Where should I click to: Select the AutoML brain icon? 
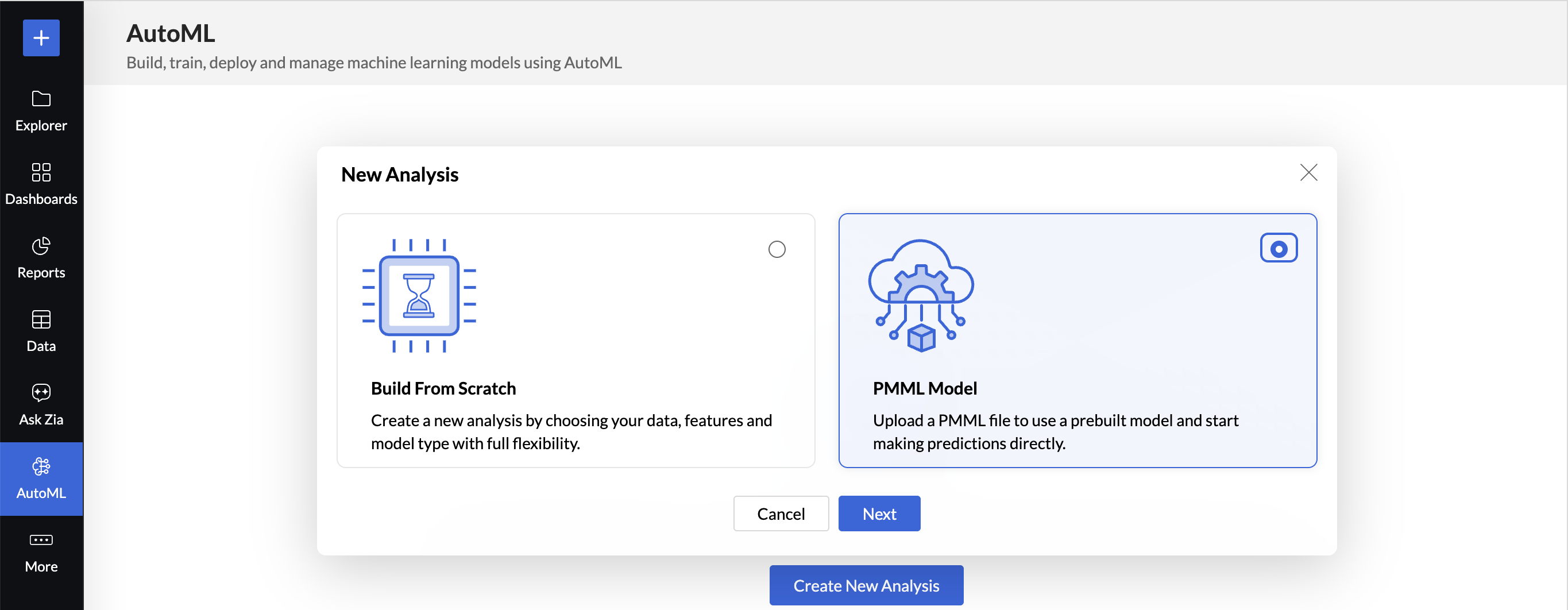(x=41, y=466)
